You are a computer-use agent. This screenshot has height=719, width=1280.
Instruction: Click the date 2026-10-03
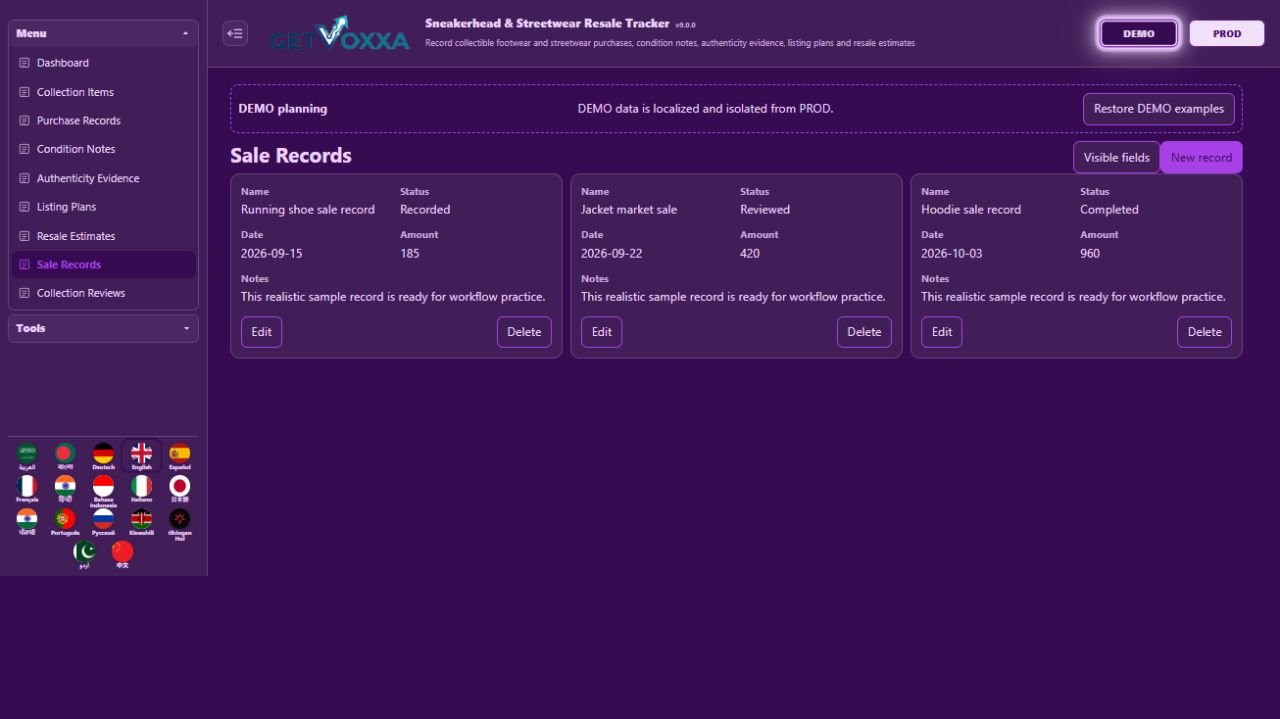[x=951, y=254]
